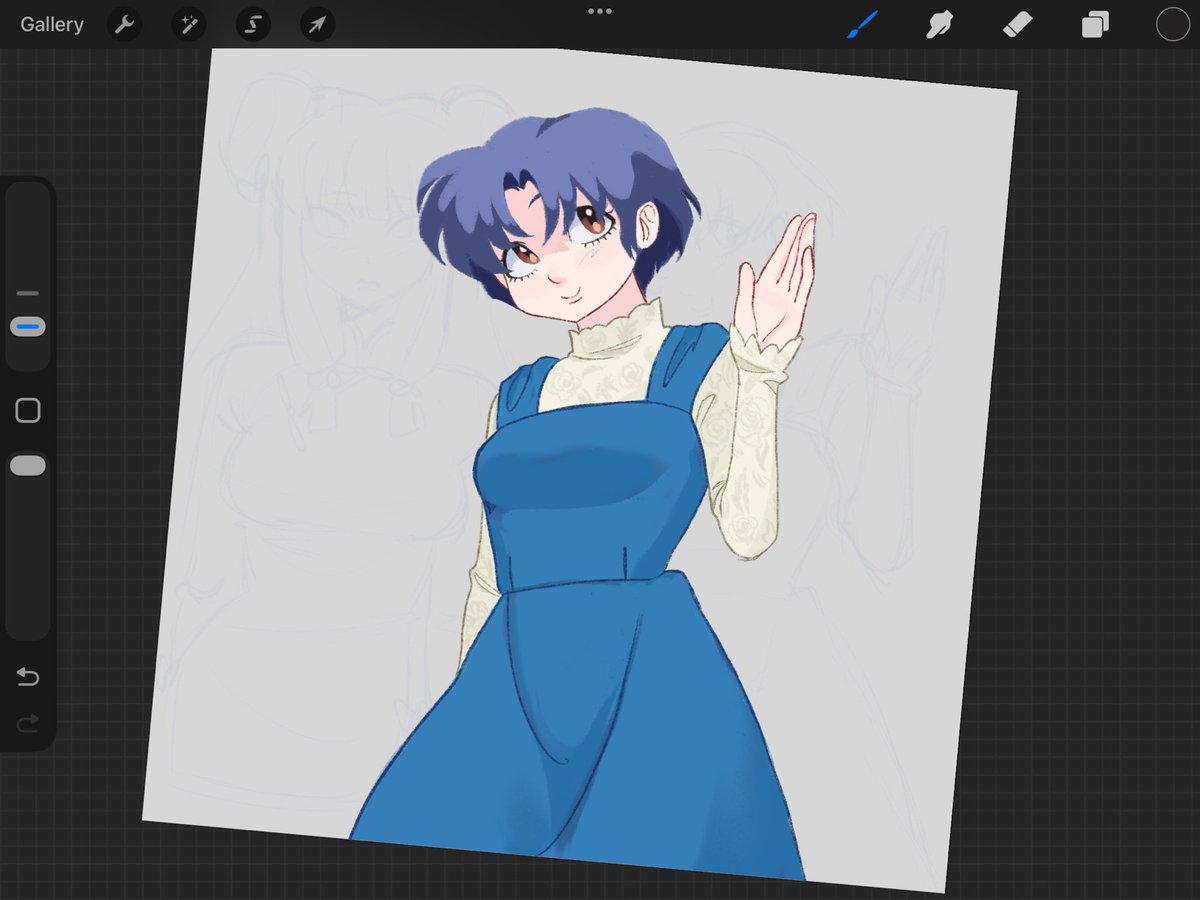Open the Layers panel
This screenshot has height=900, width=1200.
1095,25
